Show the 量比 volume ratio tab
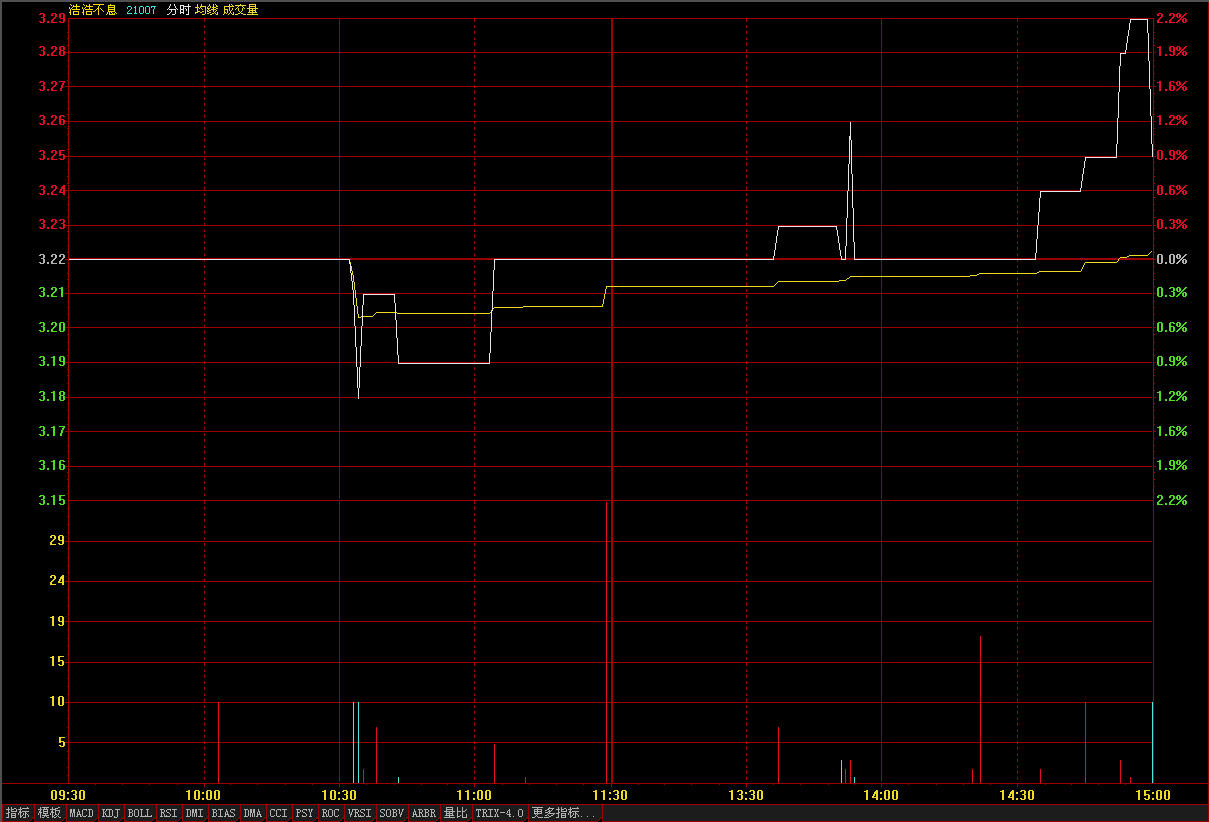This screenshot has height=822, width=1209. click(456, 813)
